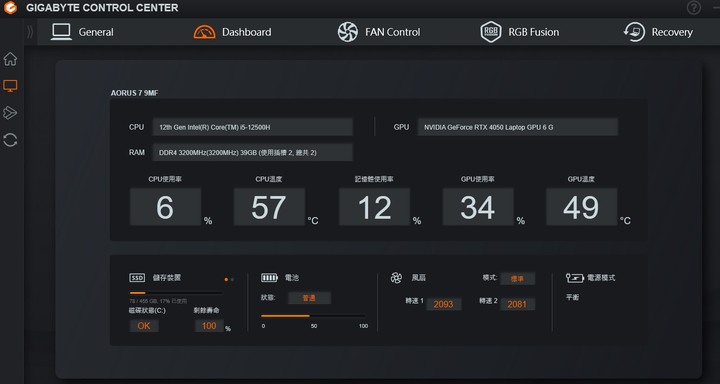
Task: Click the memory usage value 12
Action: pos(374,207)
